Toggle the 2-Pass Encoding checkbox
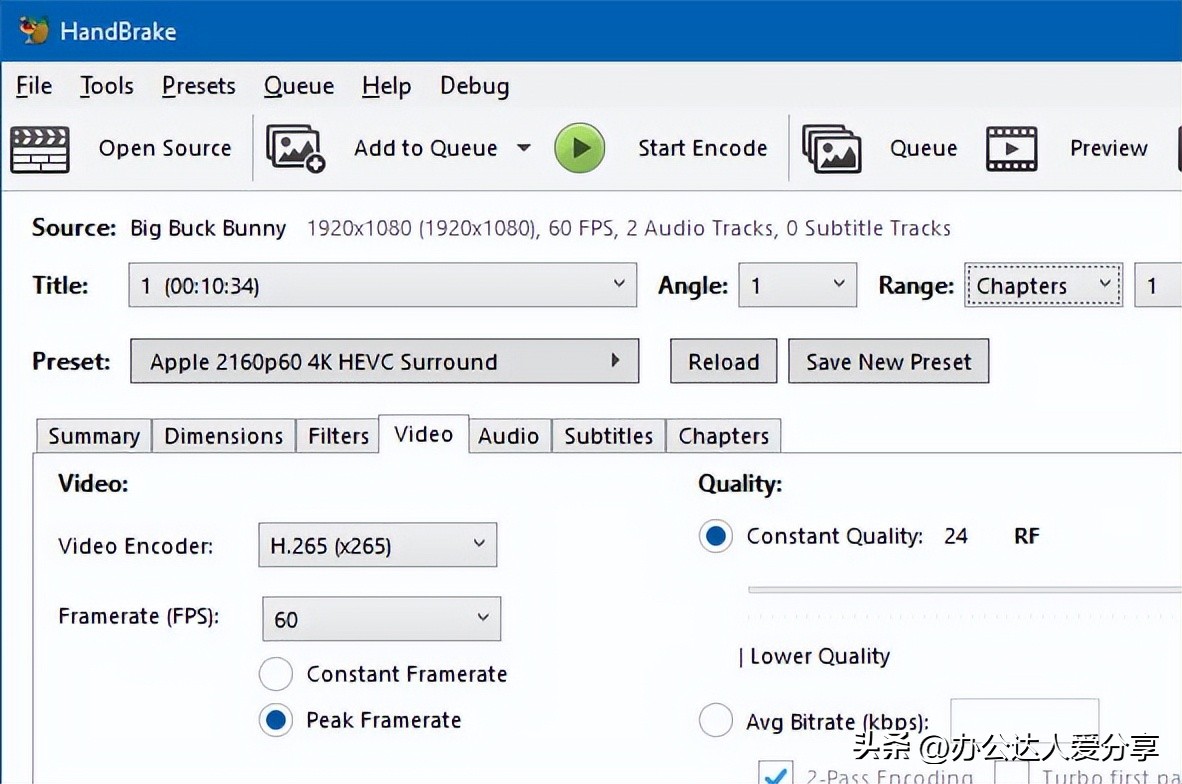Viewport: 1182px width, 784px height. click(775, 774)
